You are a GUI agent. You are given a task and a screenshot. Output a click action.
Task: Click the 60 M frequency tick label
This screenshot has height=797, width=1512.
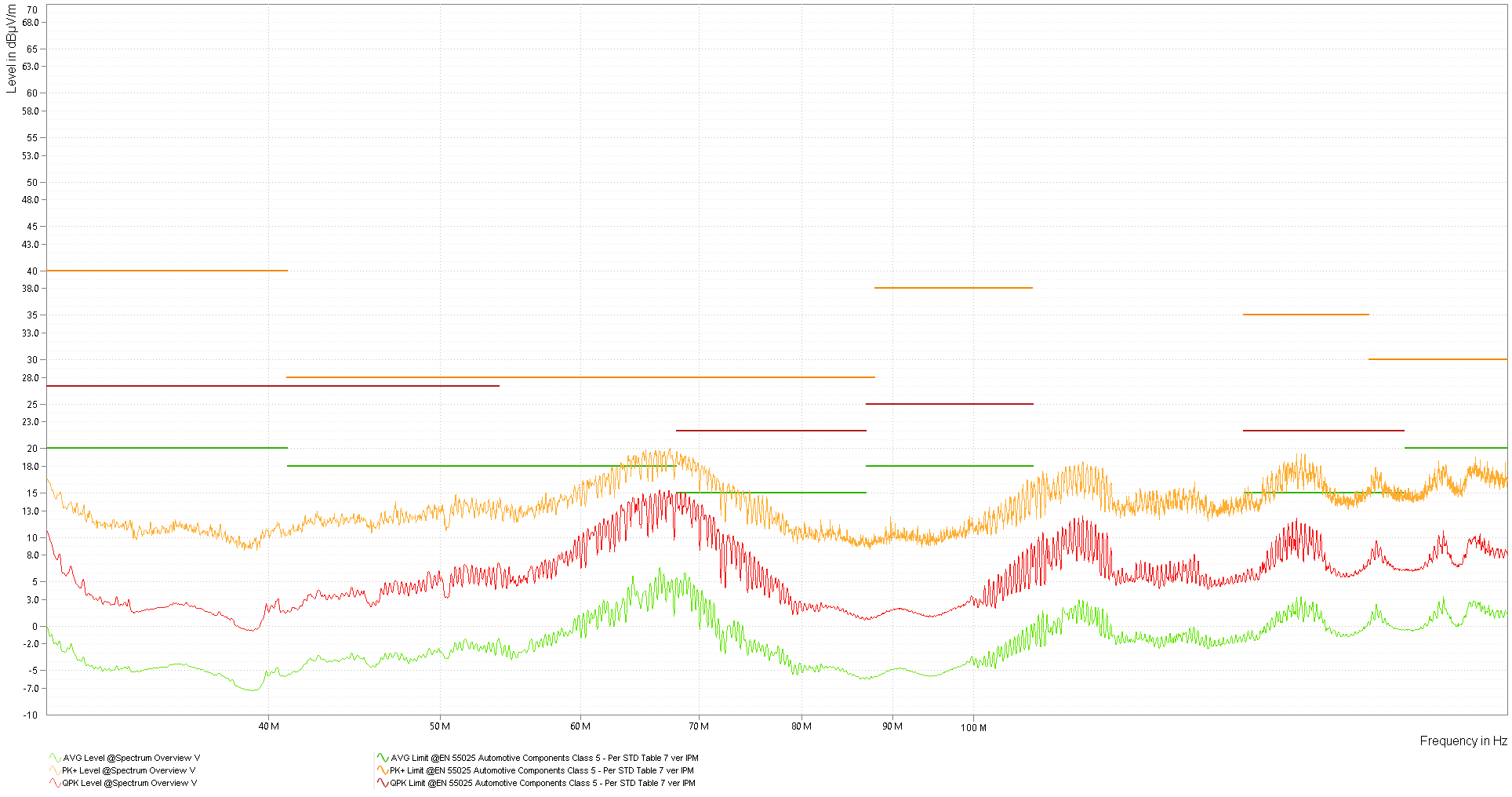580,726
